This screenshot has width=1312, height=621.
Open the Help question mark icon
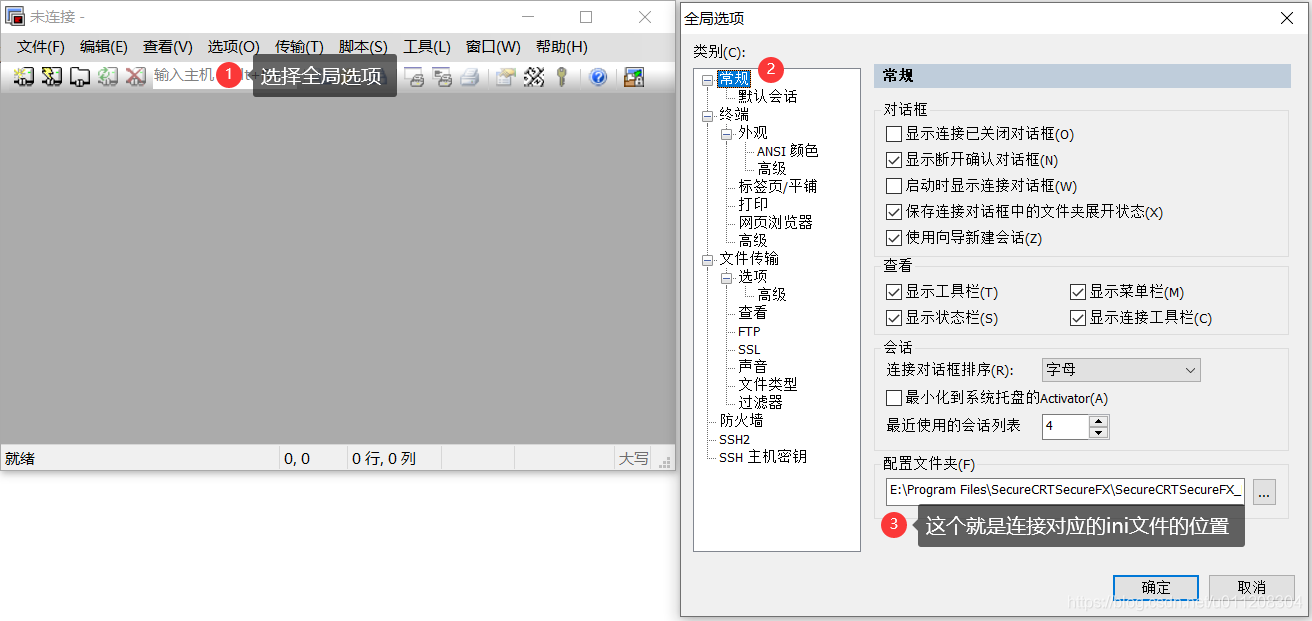(598, 77)
